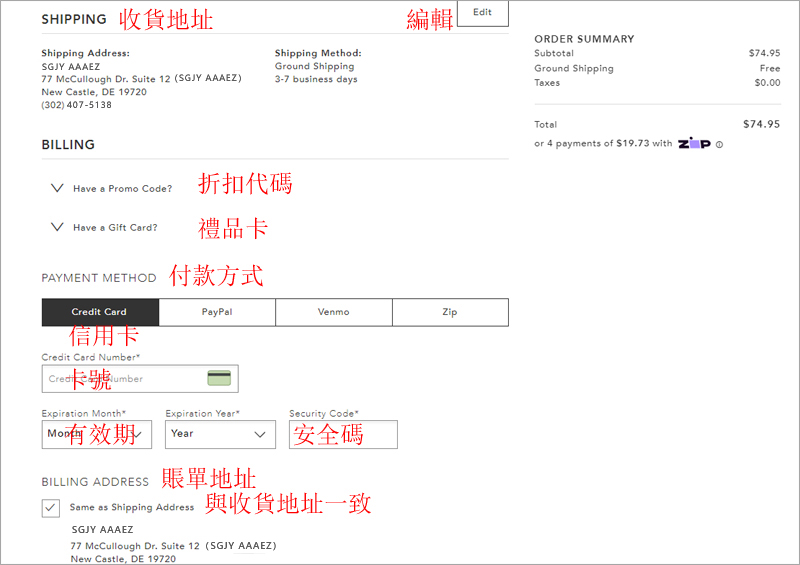800x565 pixels.
Task: Expand 'Have a Gift Card?' section
Action: click(115, 228)
